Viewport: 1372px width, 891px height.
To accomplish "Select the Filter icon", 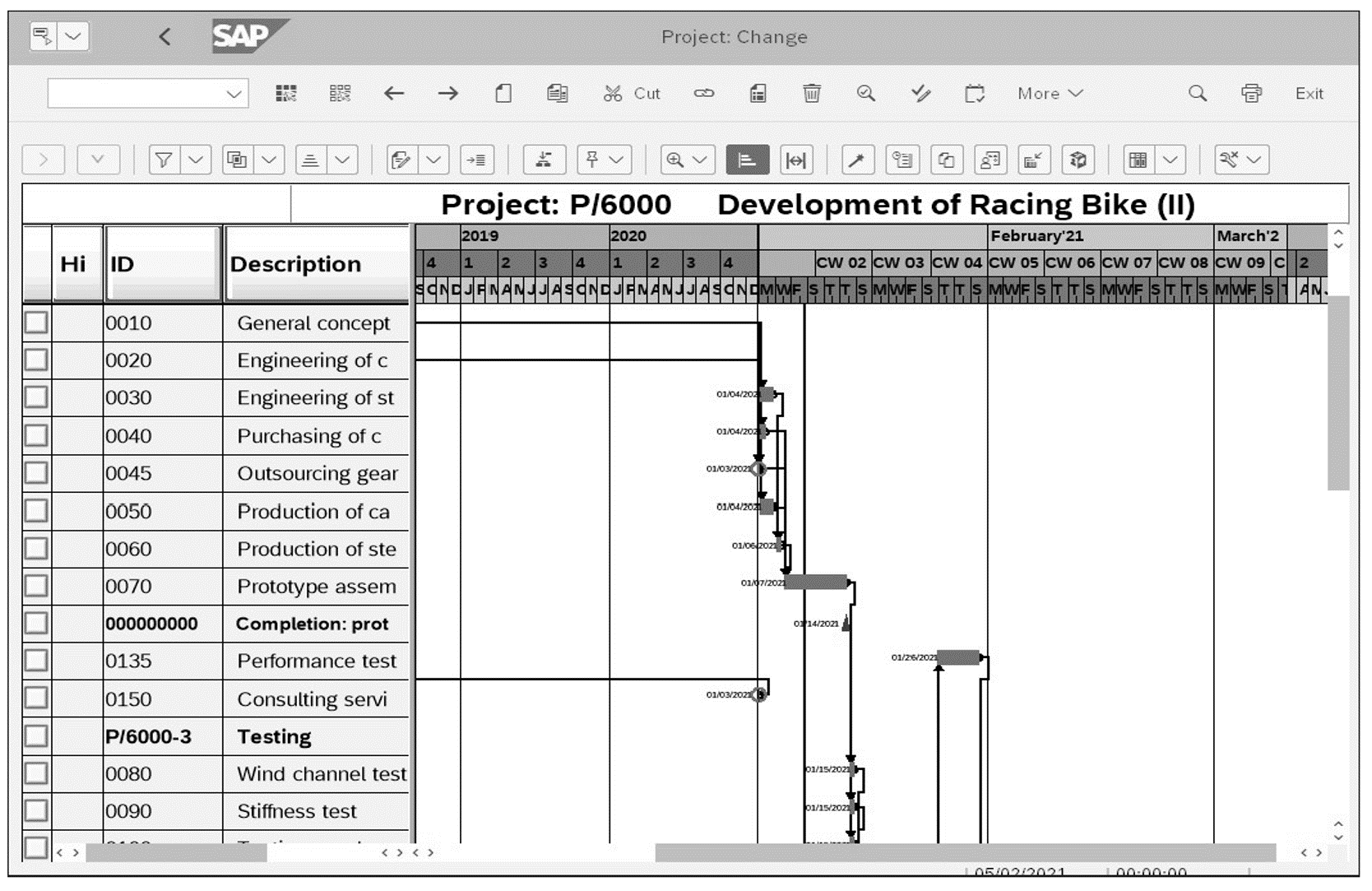I will tap(165, 160).
